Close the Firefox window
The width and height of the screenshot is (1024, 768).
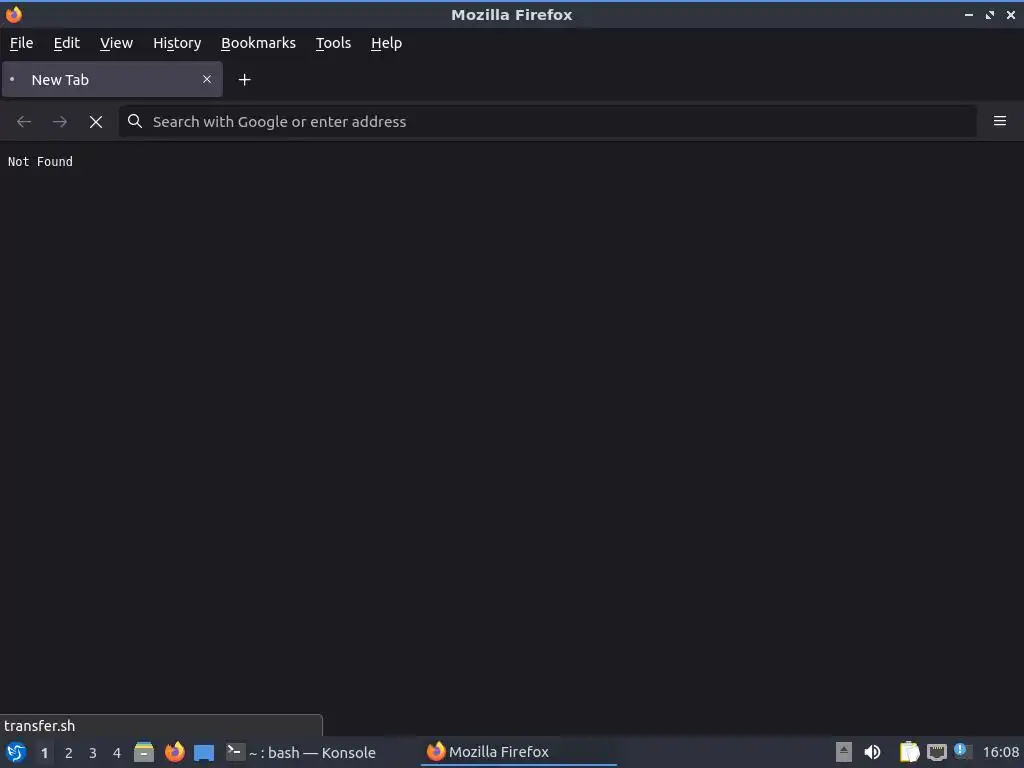(x=1010, y=14)
